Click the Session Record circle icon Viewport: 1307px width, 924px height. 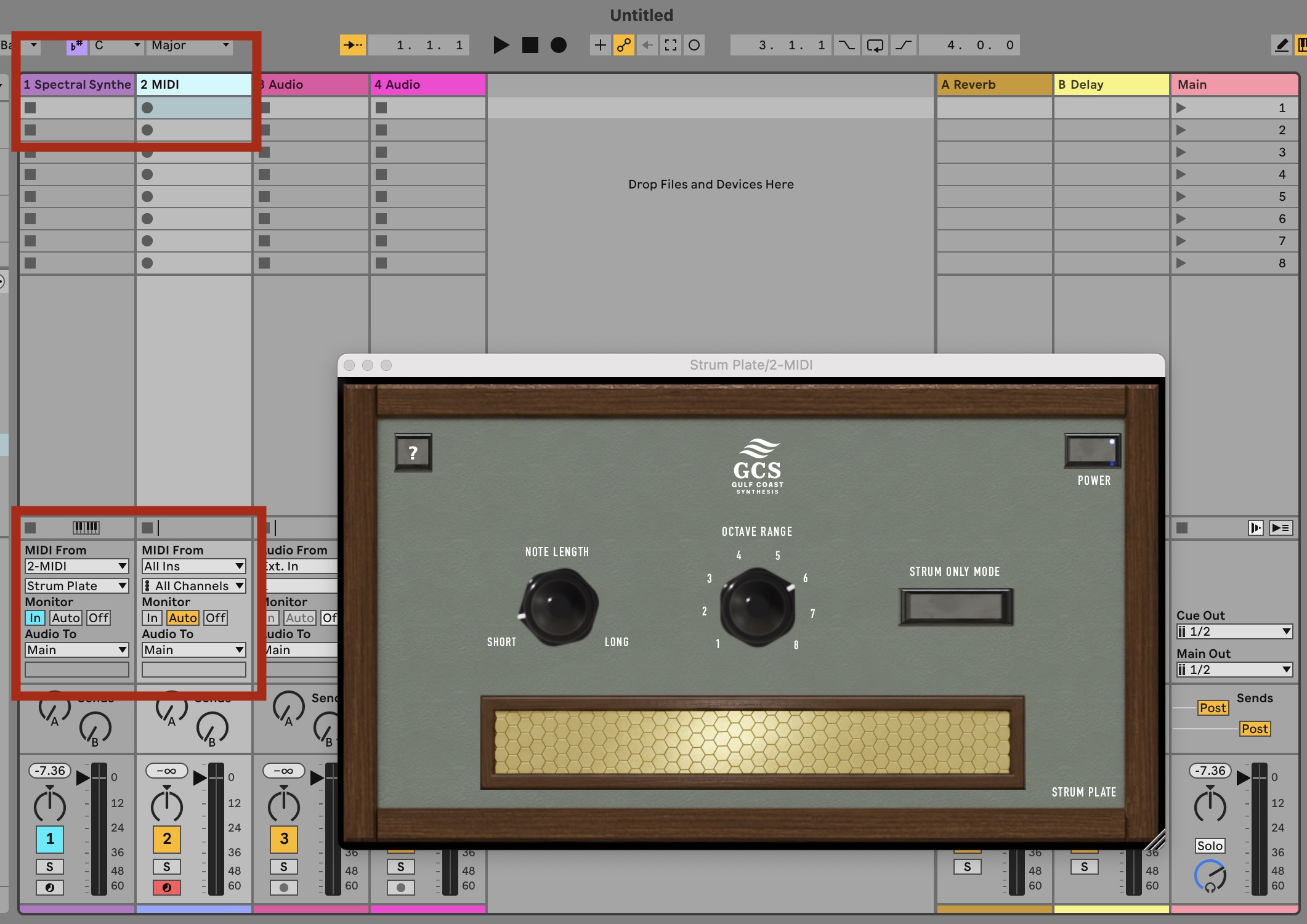click(694, 44)
